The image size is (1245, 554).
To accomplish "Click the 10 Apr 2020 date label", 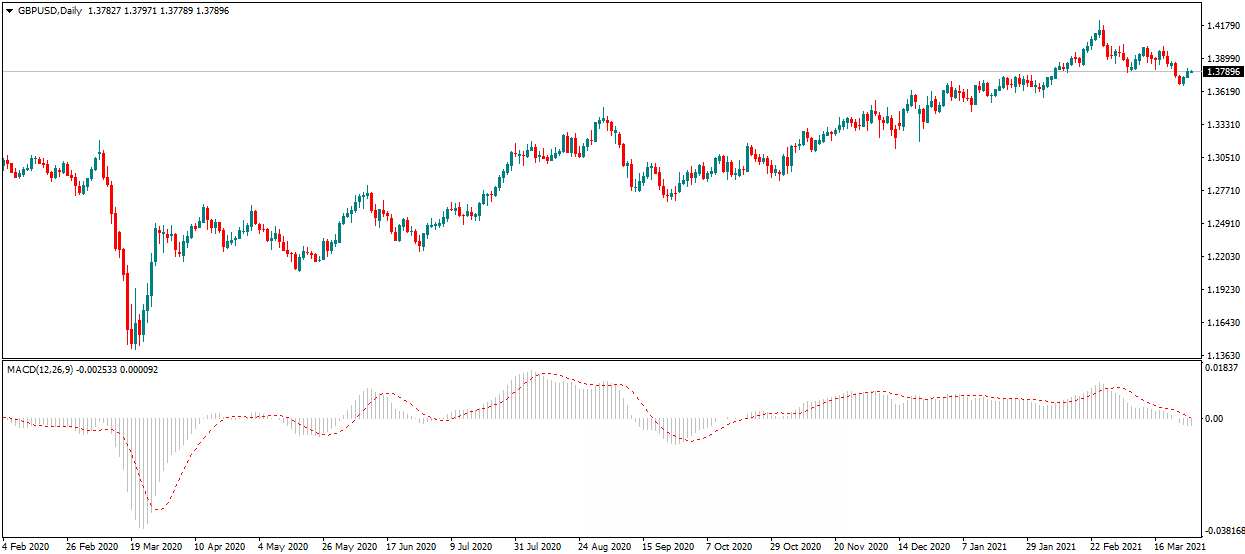I will pos(219,547).
